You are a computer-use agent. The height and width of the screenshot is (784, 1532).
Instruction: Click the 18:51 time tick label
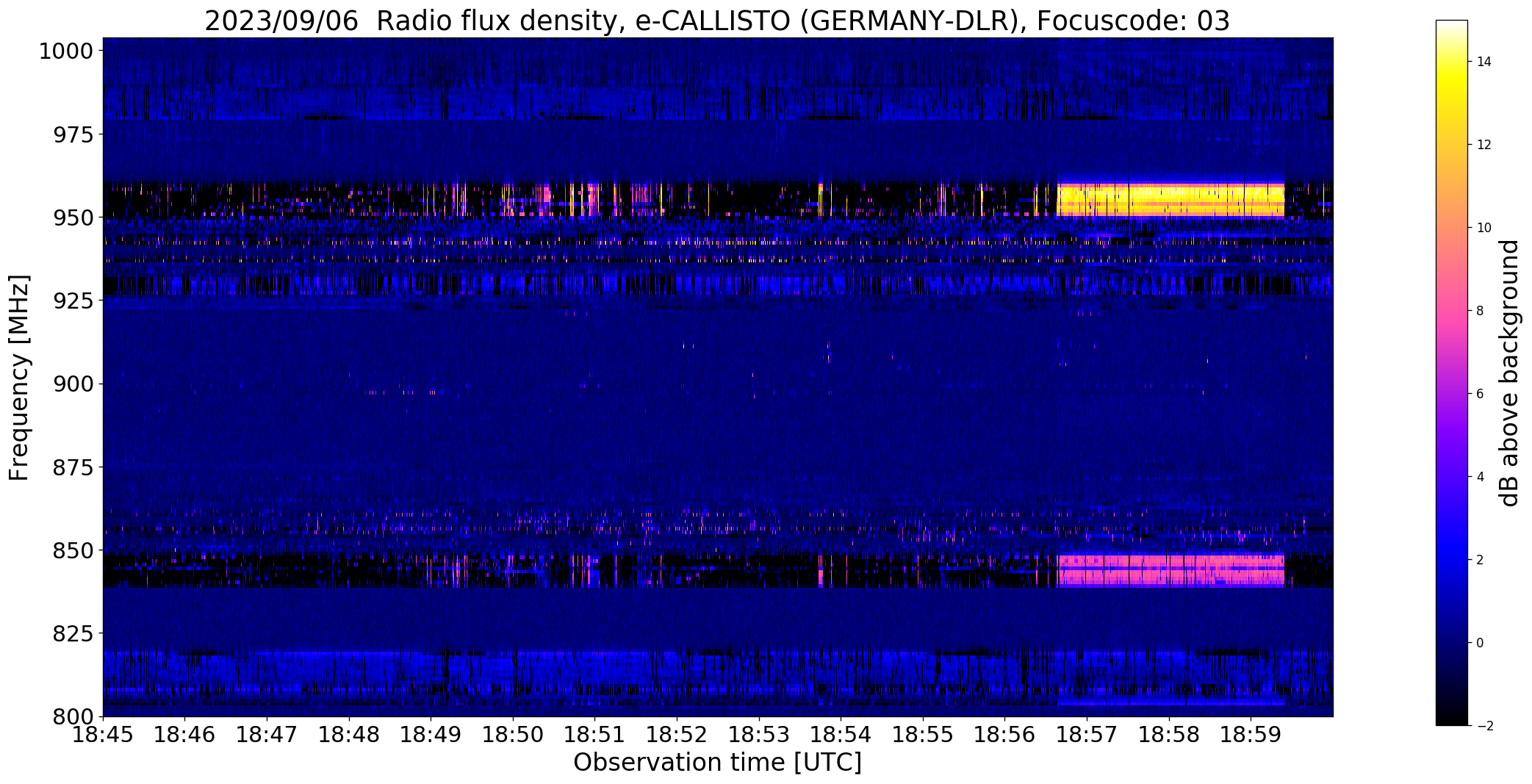pos(595,735)
